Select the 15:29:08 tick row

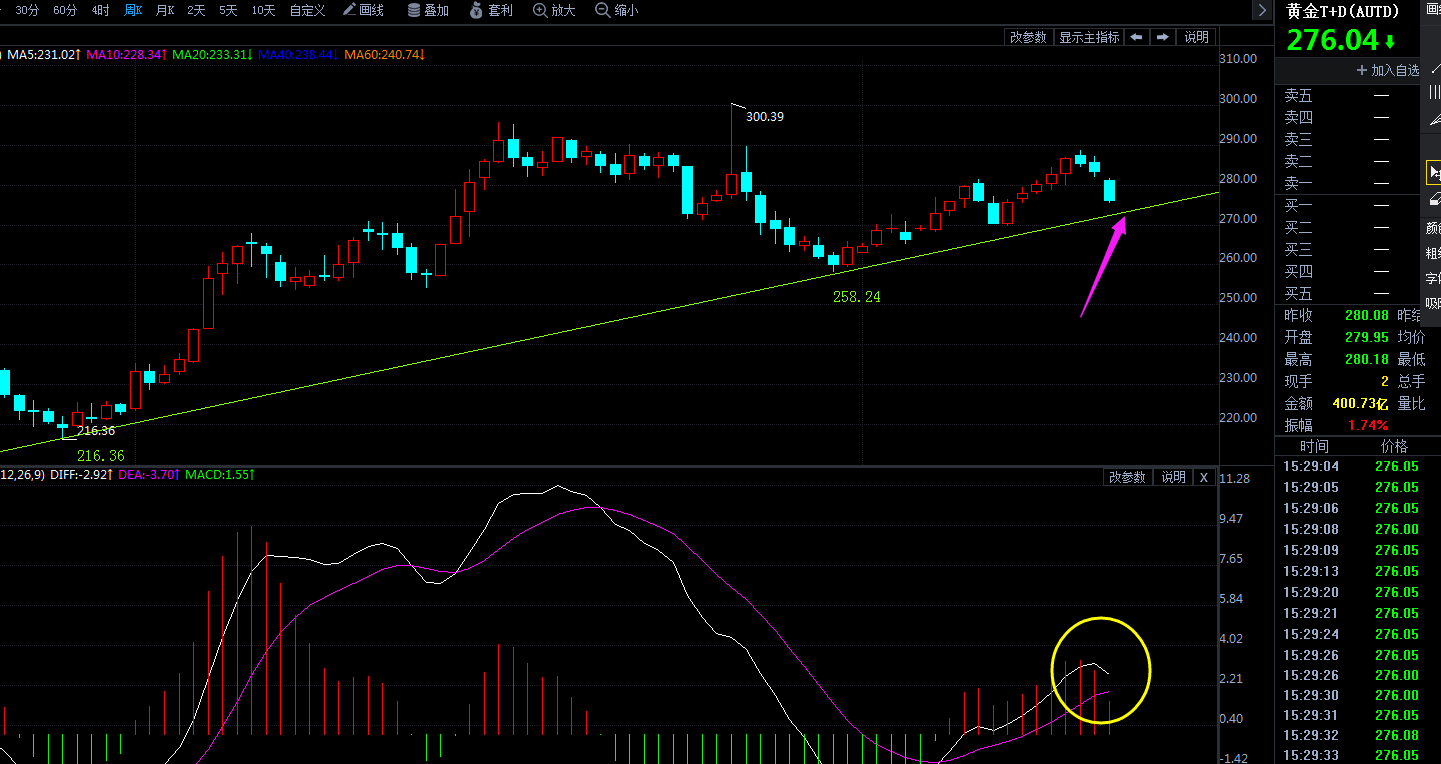pos(1358,529)
